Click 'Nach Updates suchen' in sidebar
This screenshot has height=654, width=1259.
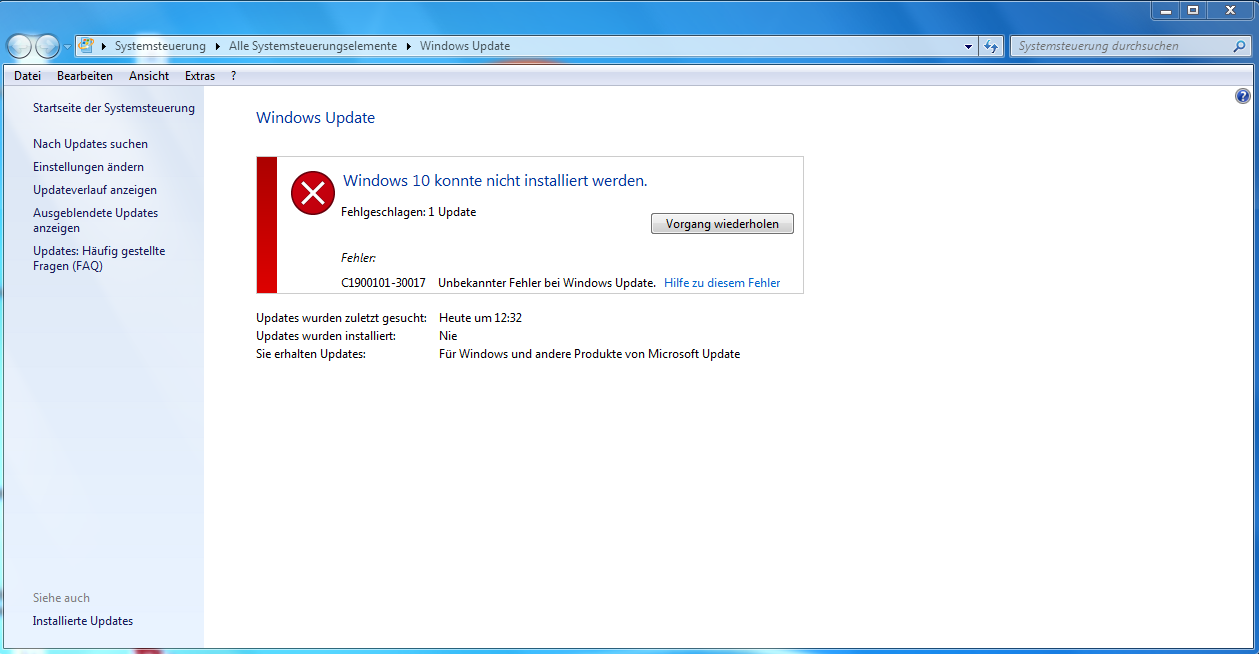point(90,144)
